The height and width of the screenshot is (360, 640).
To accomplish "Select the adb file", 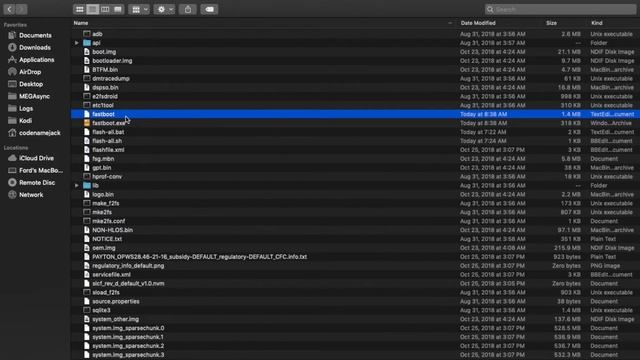I will [x=97, y=34].
